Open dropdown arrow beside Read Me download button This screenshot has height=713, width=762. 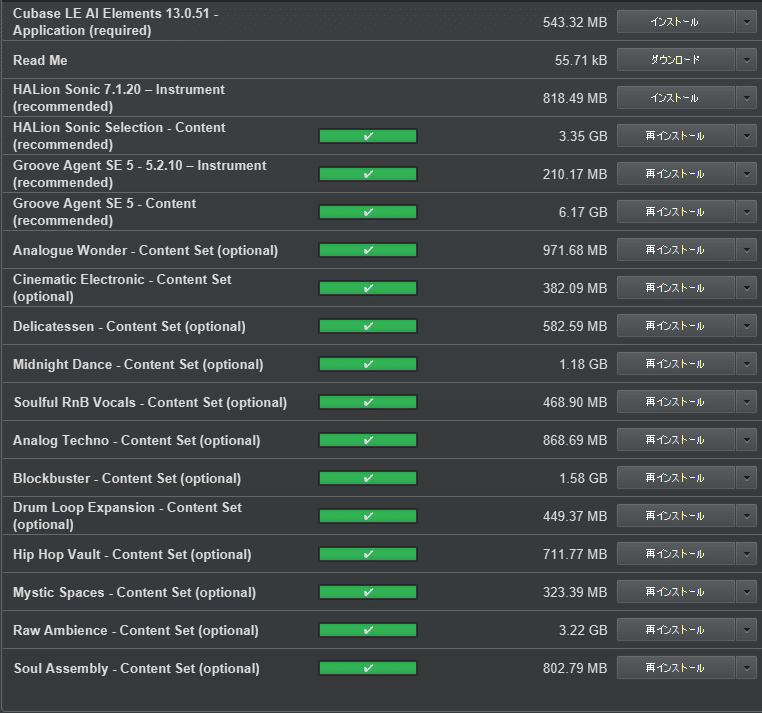(746, 60)
